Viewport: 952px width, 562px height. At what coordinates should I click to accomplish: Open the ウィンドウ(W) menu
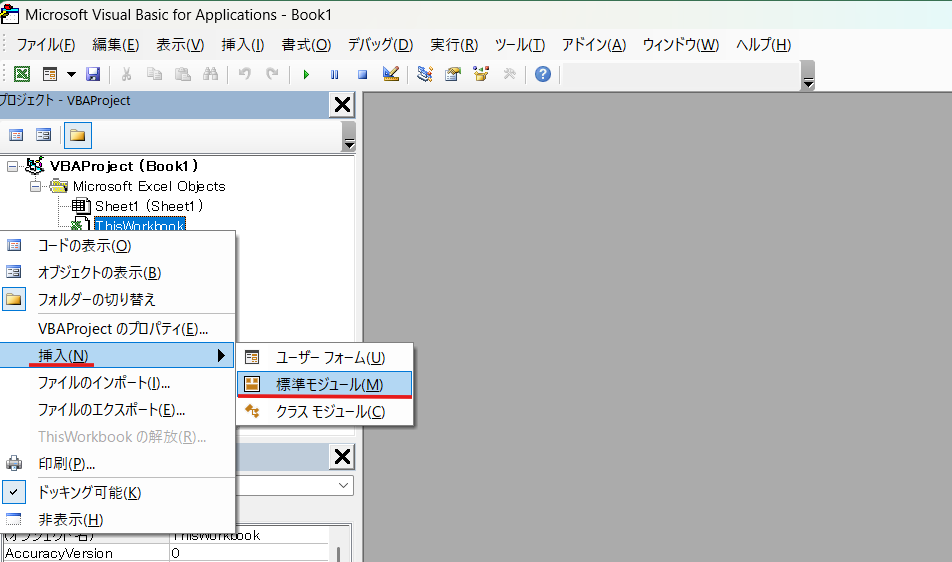point(681,45)
